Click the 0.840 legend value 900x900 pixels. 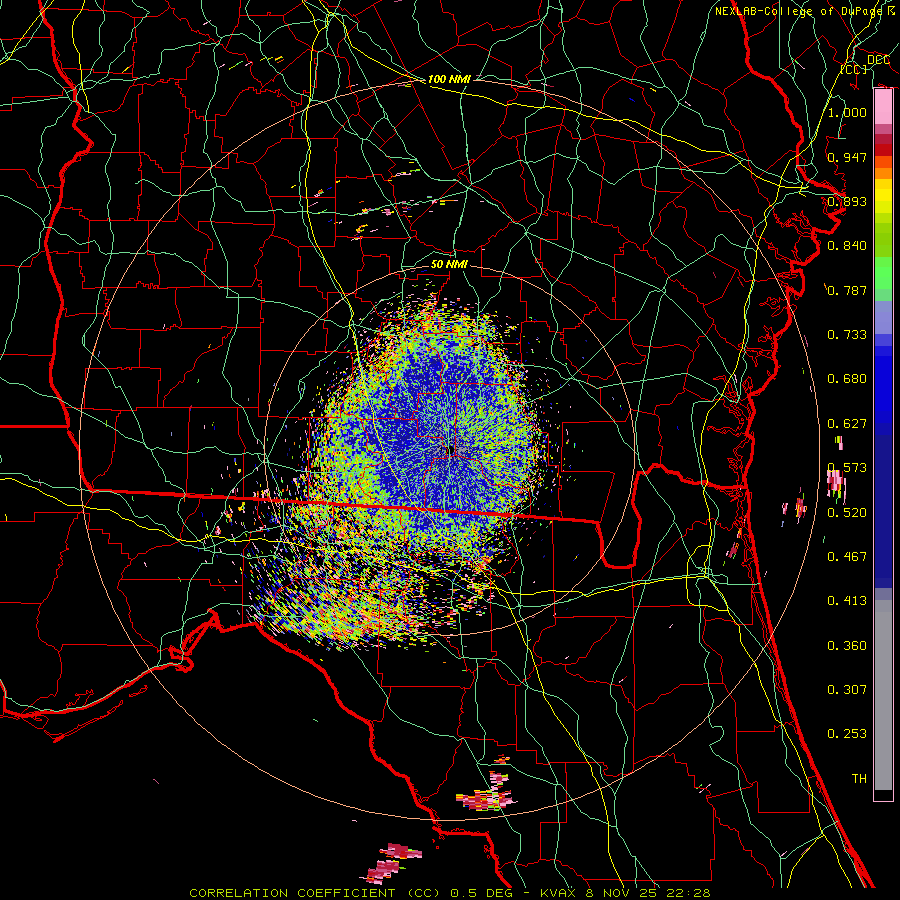tap(847, 246)
